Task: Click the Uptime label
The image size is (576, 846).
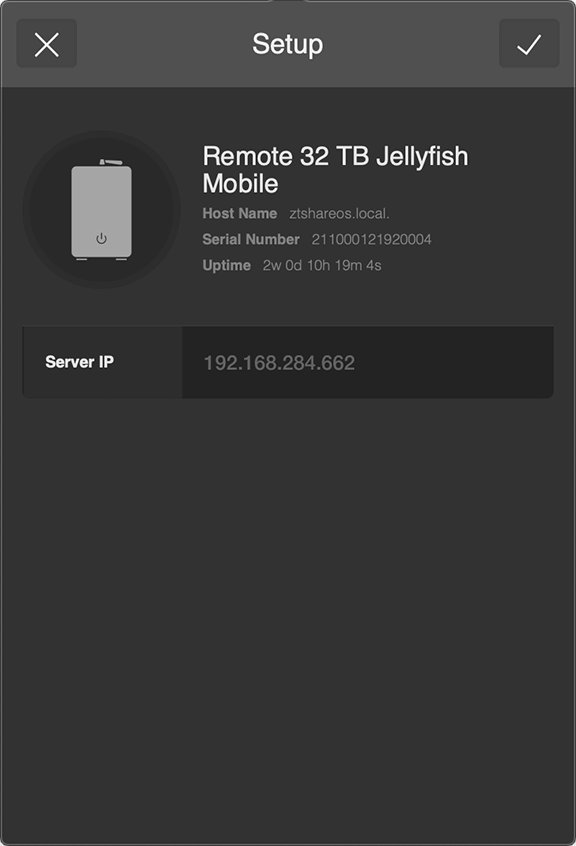Action: pyautogui.click(x=227, y=265)
